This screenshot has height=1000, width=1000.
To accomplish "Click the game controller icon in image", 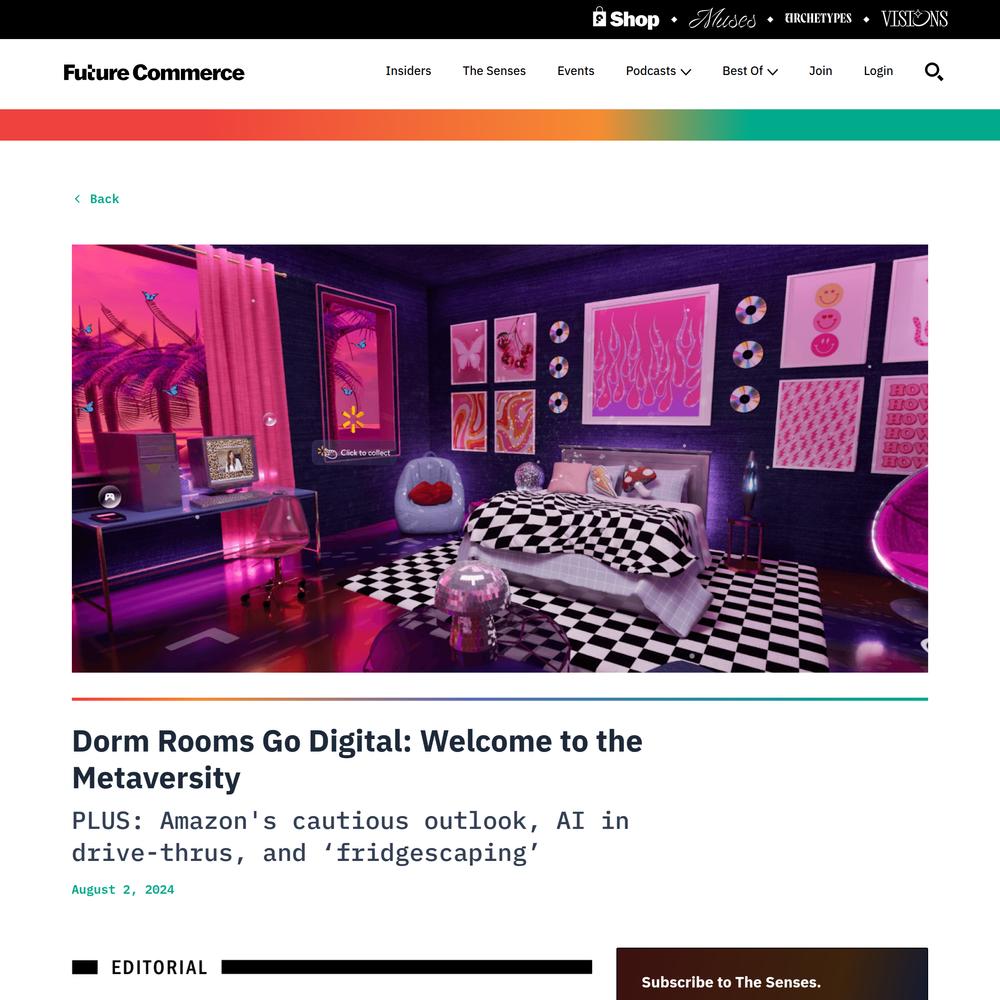I will pyautogui.click(x=110, y=497).
